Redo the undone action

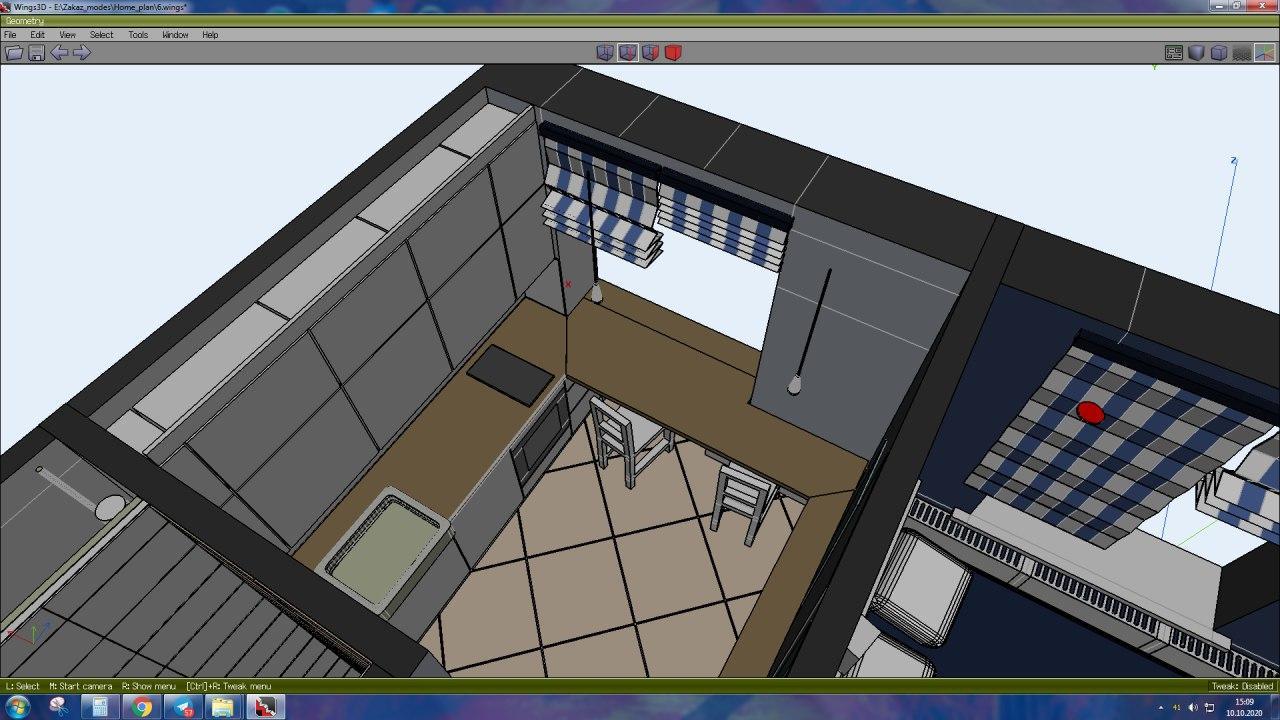84,53
